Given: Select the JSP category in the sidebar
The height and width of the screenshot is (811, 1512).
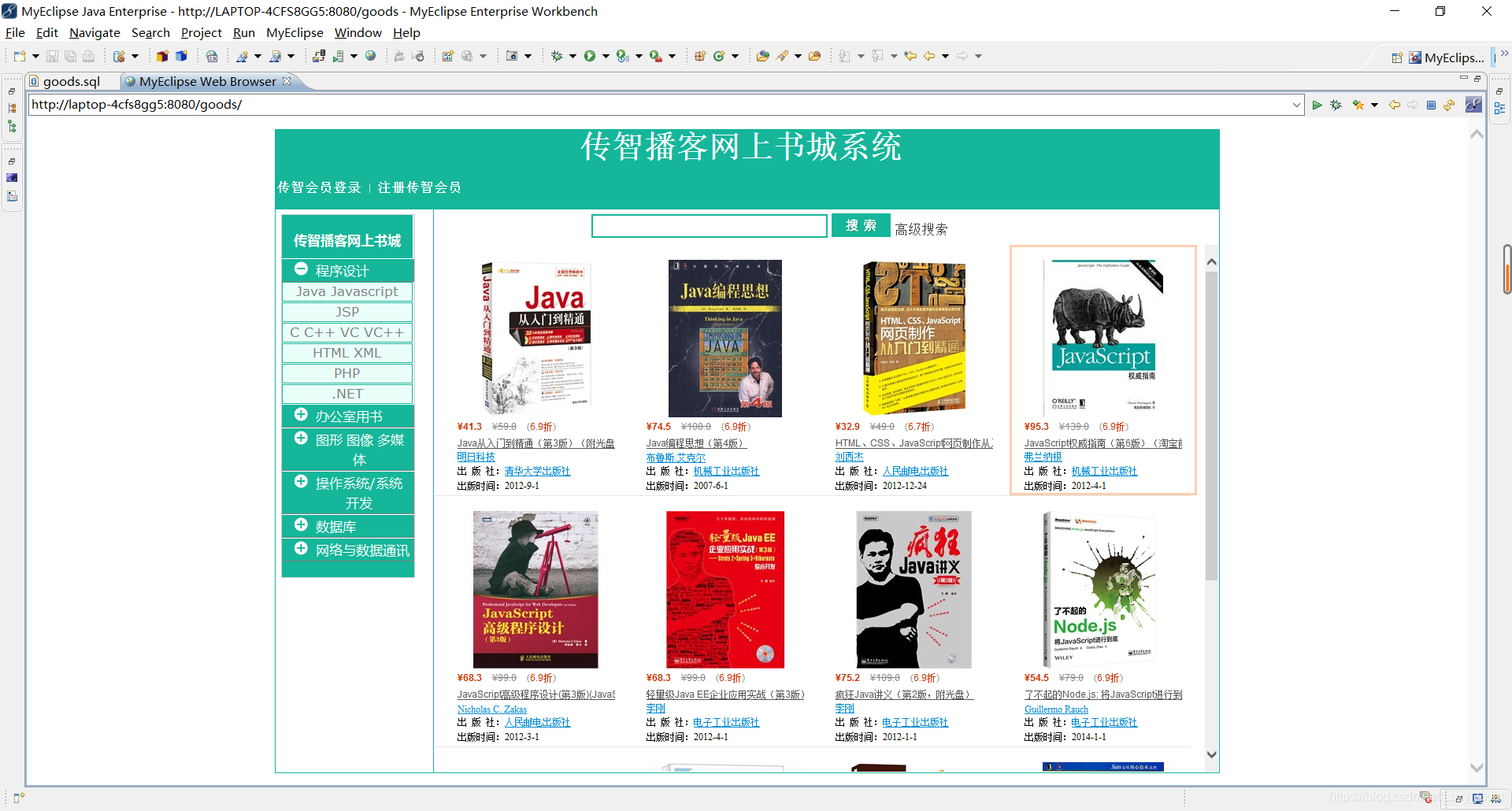Looking at the screenshot, I should [x=346, y=312].
